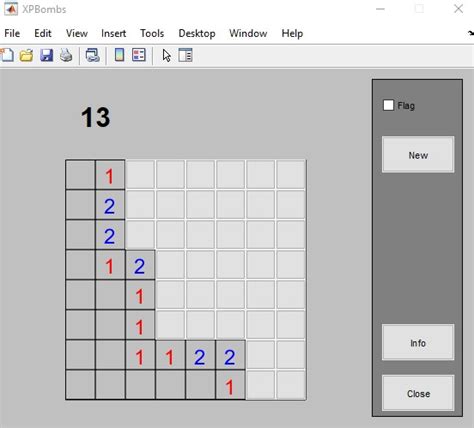Image resolution: width=474 pixels, height=428 pixels.
Task: Click the Print Preview icon
Action: point(92,55)
